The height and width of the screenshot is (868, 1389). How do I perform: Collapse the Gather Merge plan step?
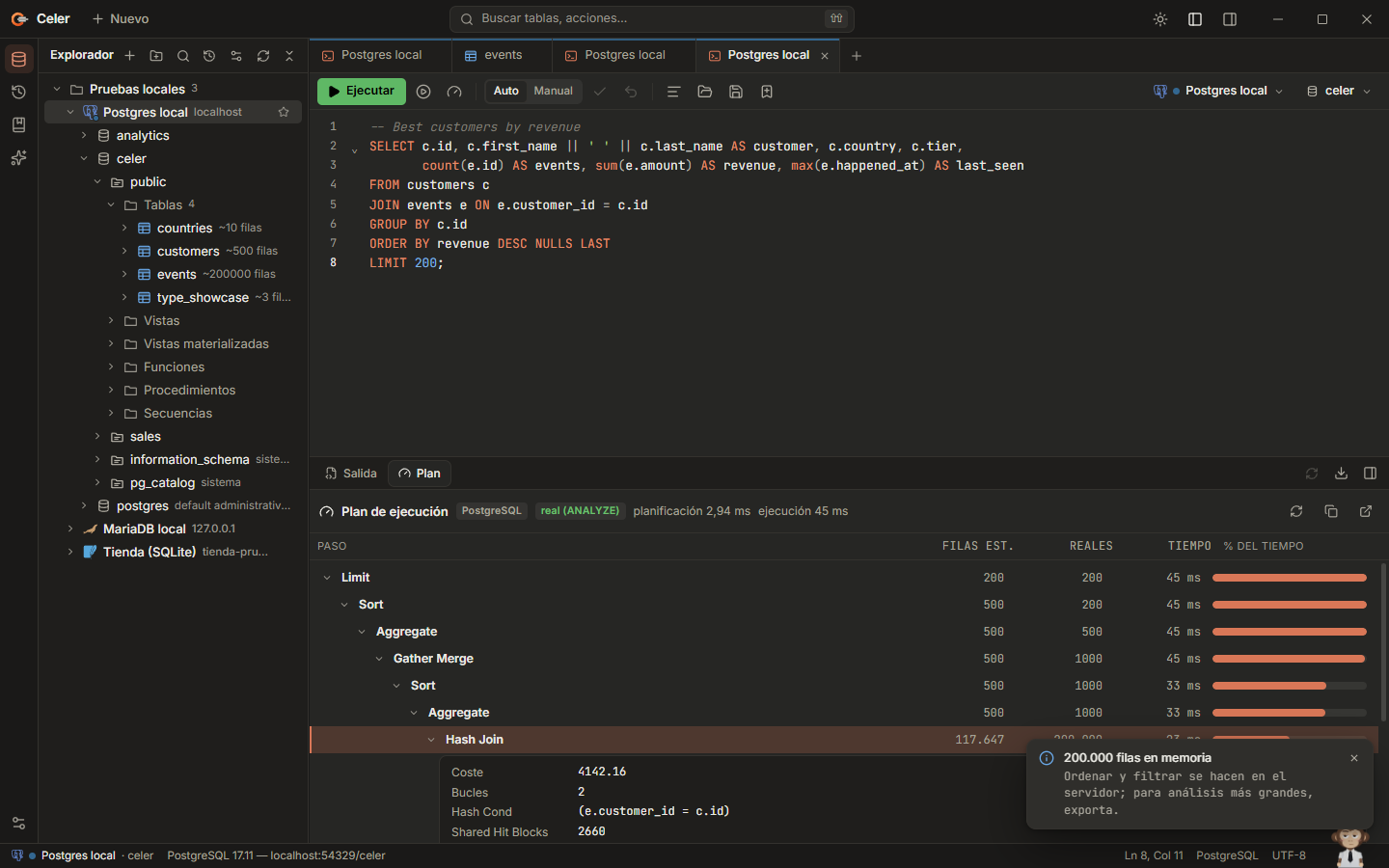(379, 659)
